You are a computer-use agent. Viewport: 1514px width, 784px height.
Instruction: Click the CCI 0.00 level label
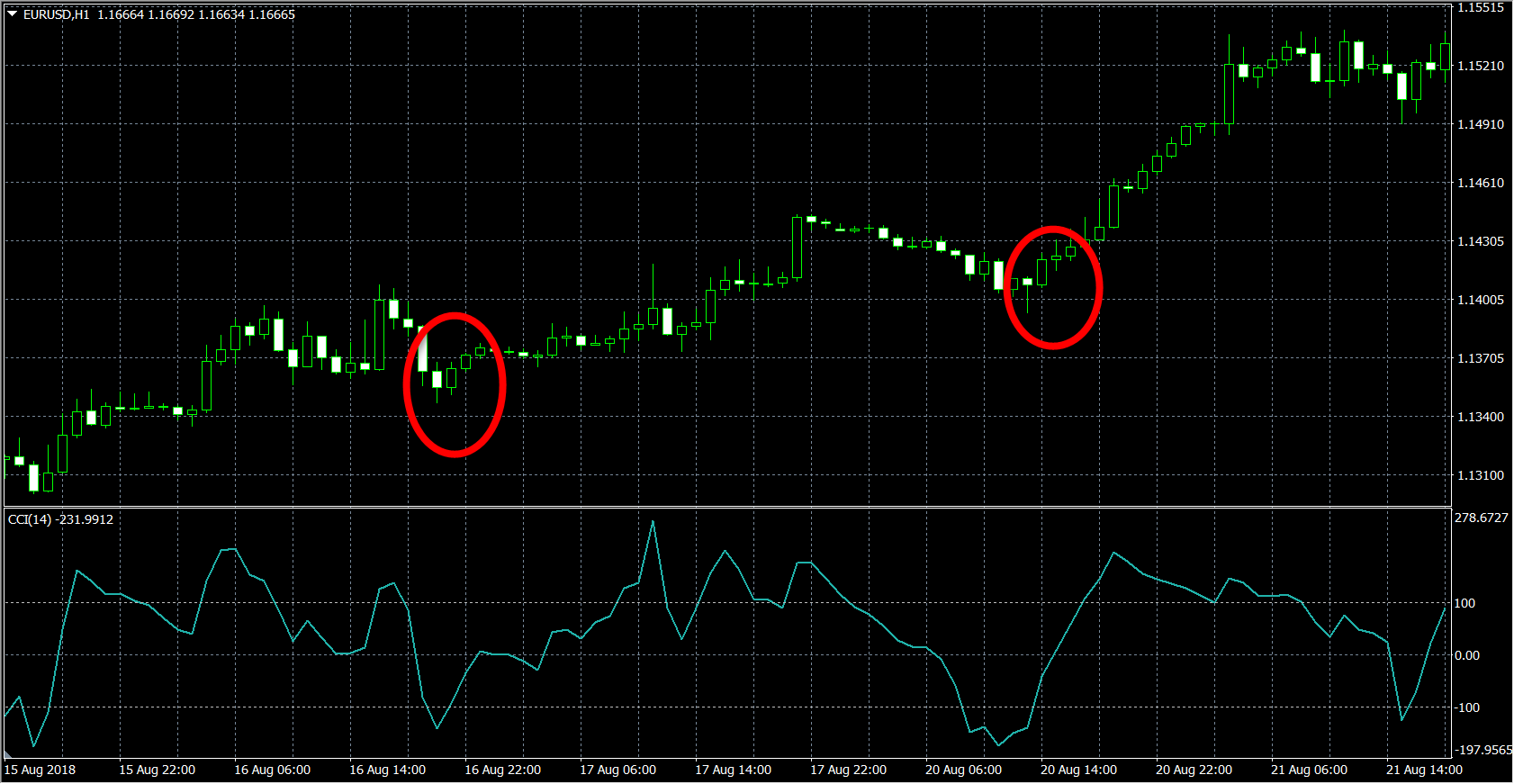pos(1466,655)
